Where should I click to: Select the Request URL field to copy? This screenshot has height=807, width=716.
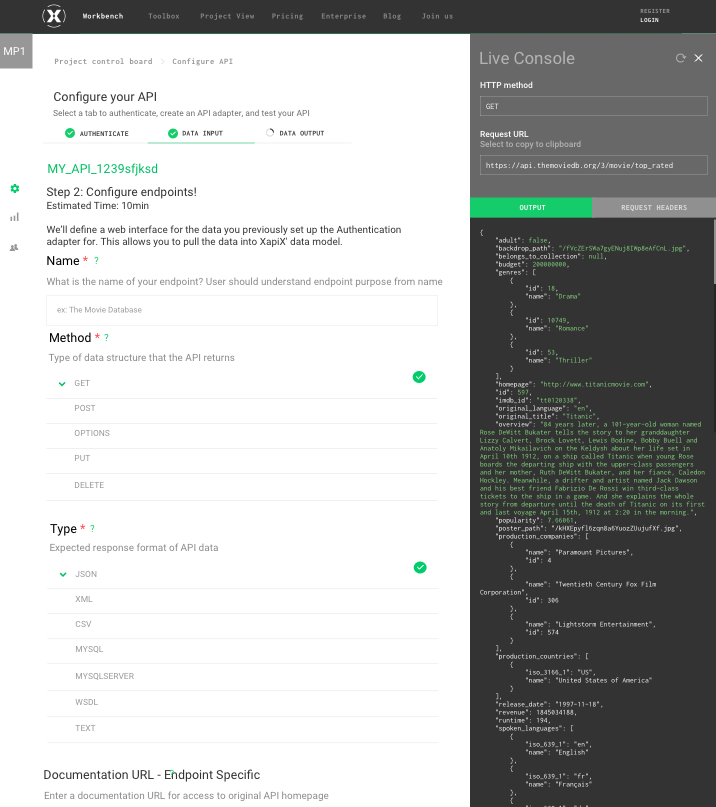click(x=593, y=166)
